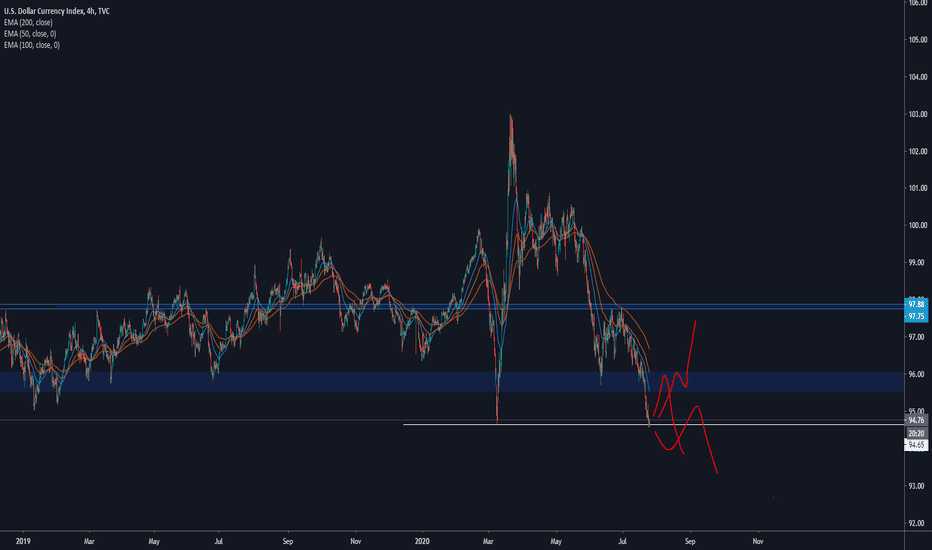Select the EMA (50, close, 0) indicator label
Image resolution: width=932 pixels, height=550 pixels.
(x=30, y=33)
